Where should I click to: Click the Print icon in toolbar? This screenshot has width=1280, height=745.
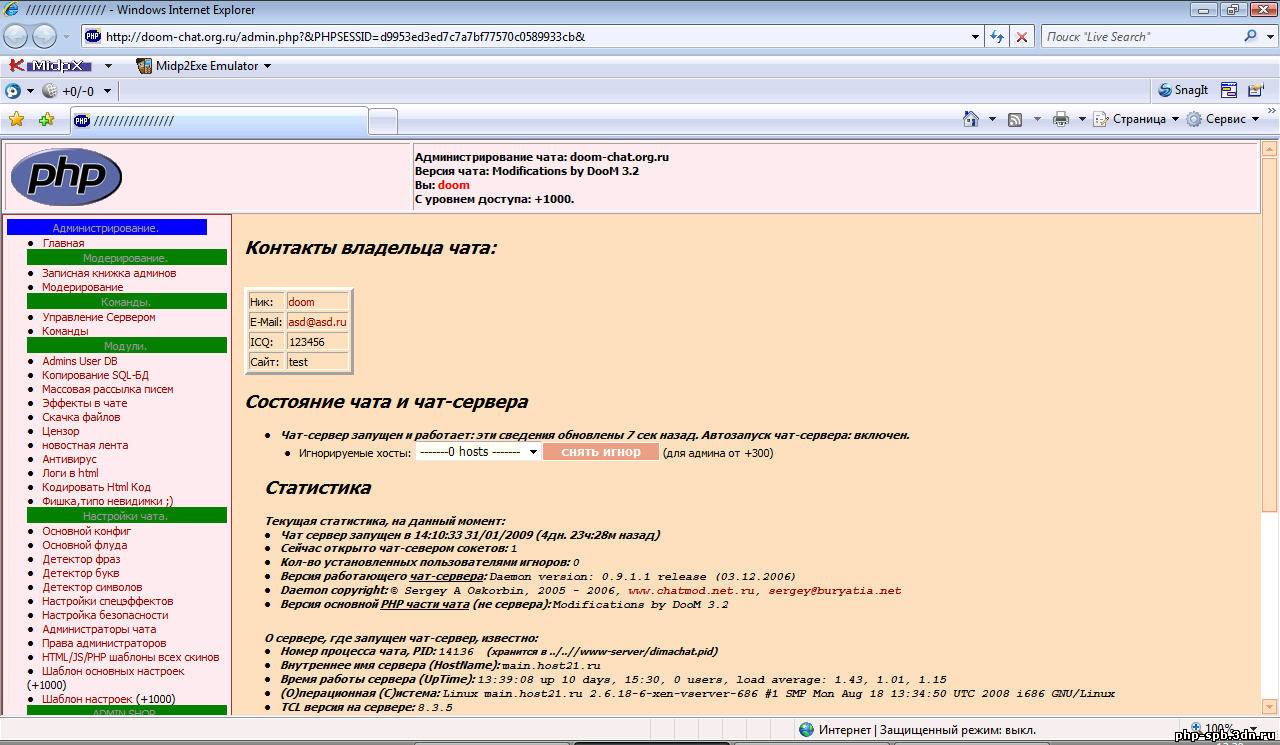[1060, 119]
